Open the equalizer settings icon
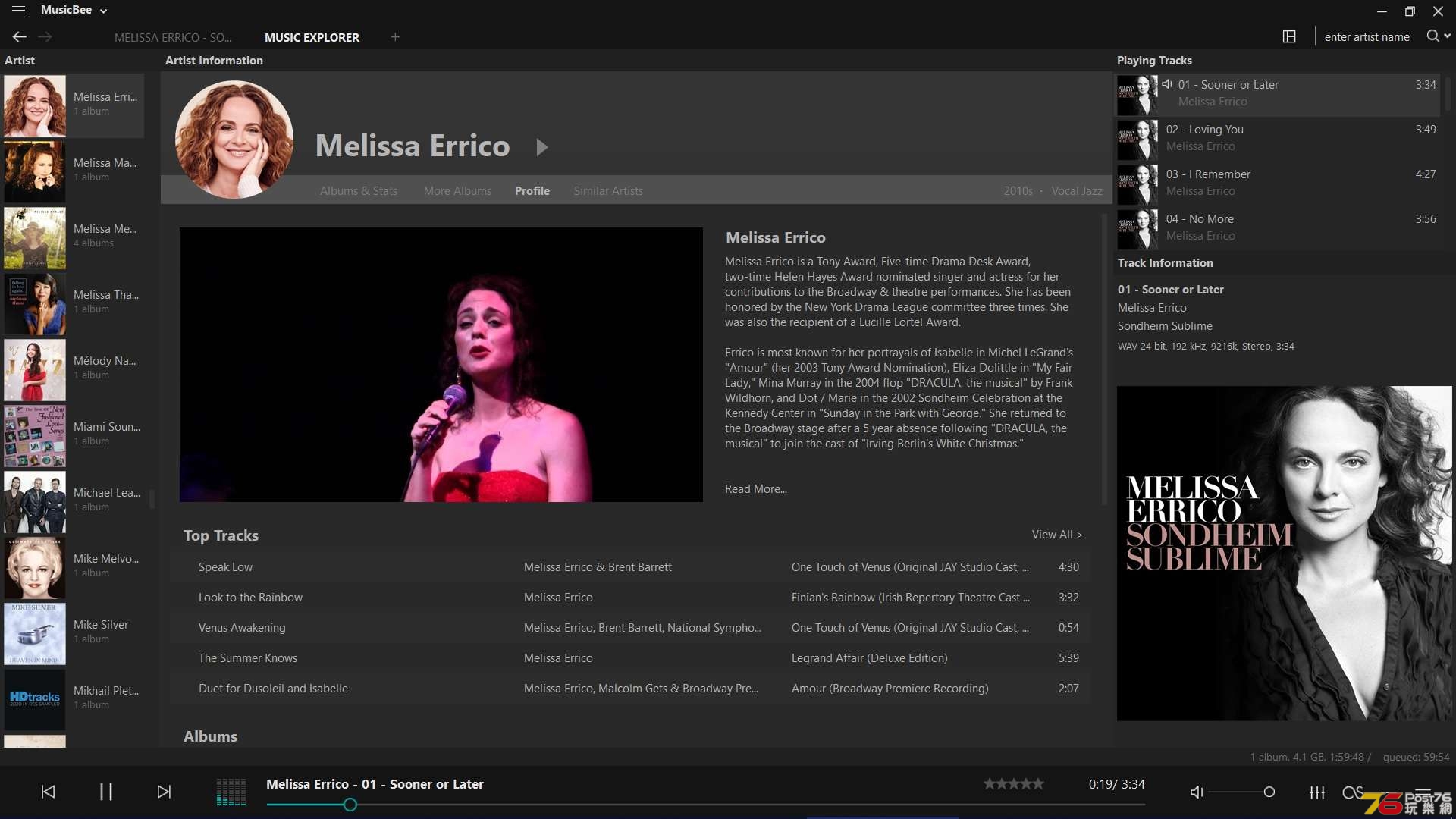 [1317, 792]
